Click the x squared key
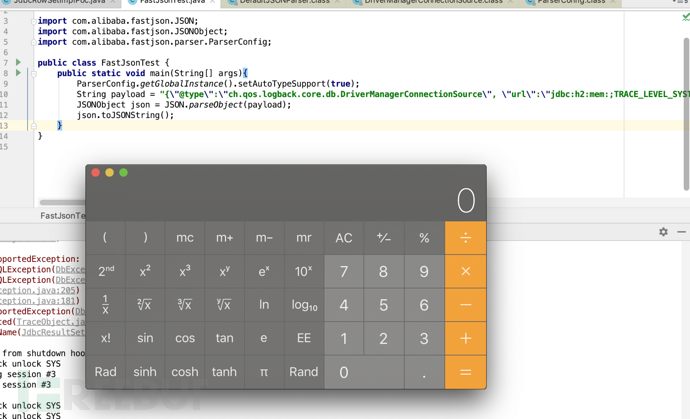The width and height of the screenshot is (690, 419). point(145,271)
